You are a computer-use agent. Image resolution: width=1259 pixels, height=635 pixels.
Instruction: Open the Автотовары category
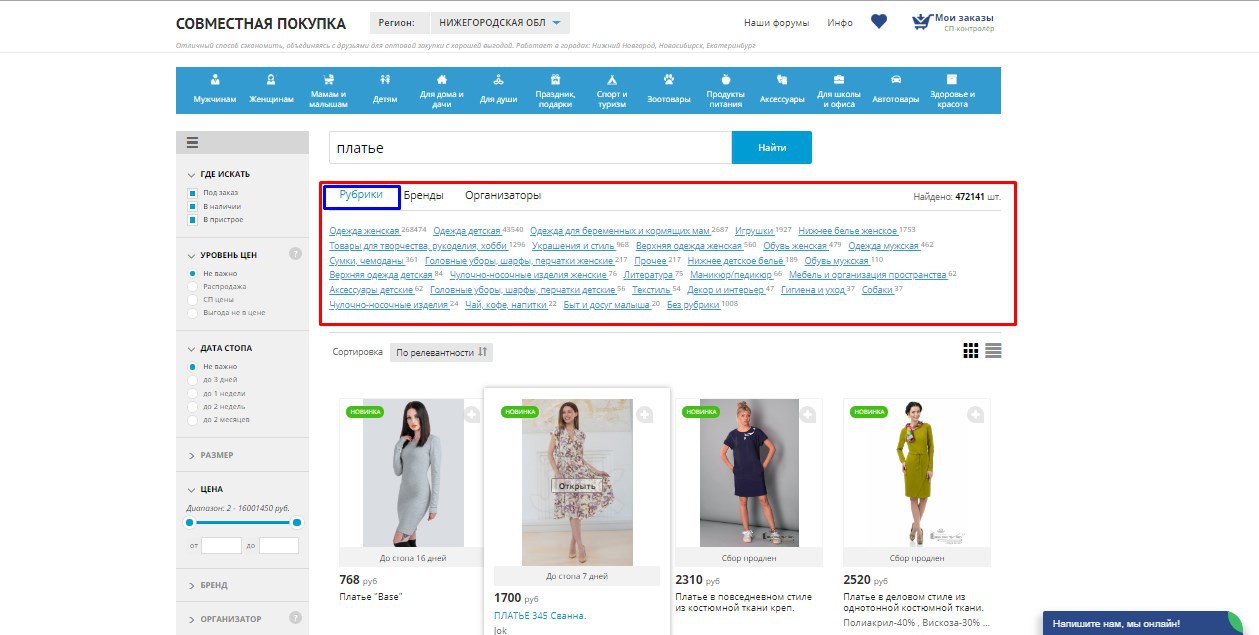[x=895, y=90]
